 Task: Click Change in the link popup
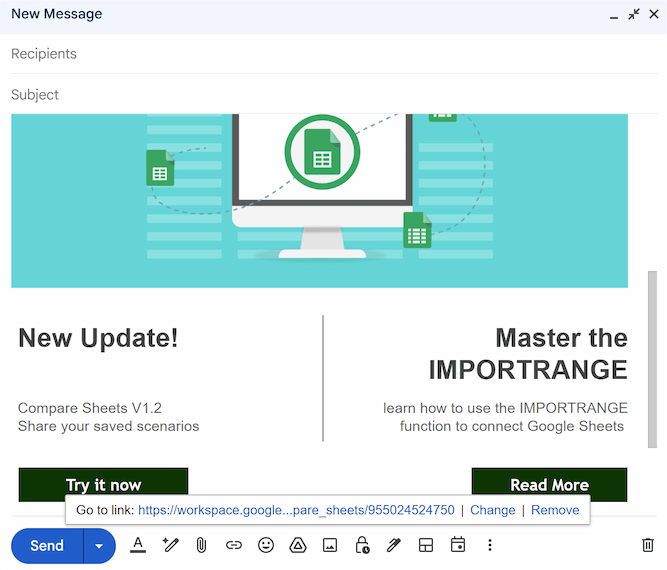pos(492,510)
